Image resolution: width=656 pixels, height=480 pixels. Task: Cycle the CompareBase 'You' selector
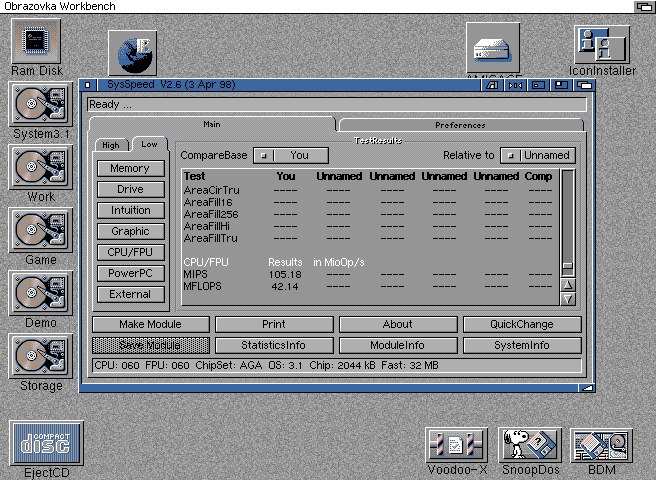point(290,155)
